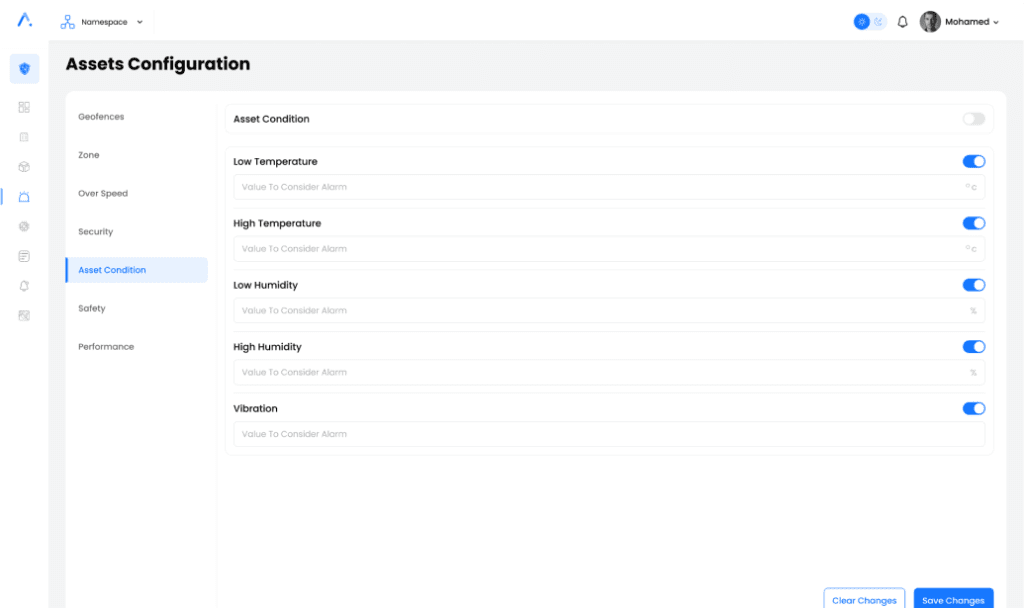Select the Performance tab

pyautogui.click(x=106, y=347)
